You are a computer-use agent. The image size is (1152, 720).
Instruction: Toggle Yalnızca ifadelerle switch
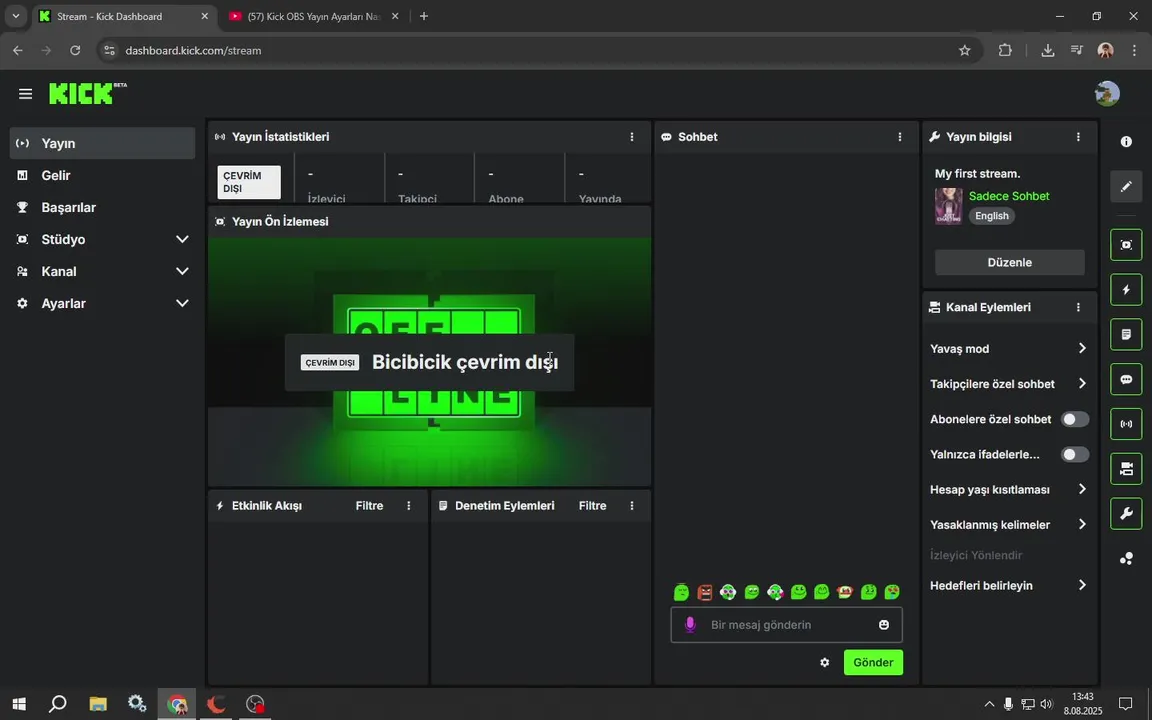(x=1074, y=454)
